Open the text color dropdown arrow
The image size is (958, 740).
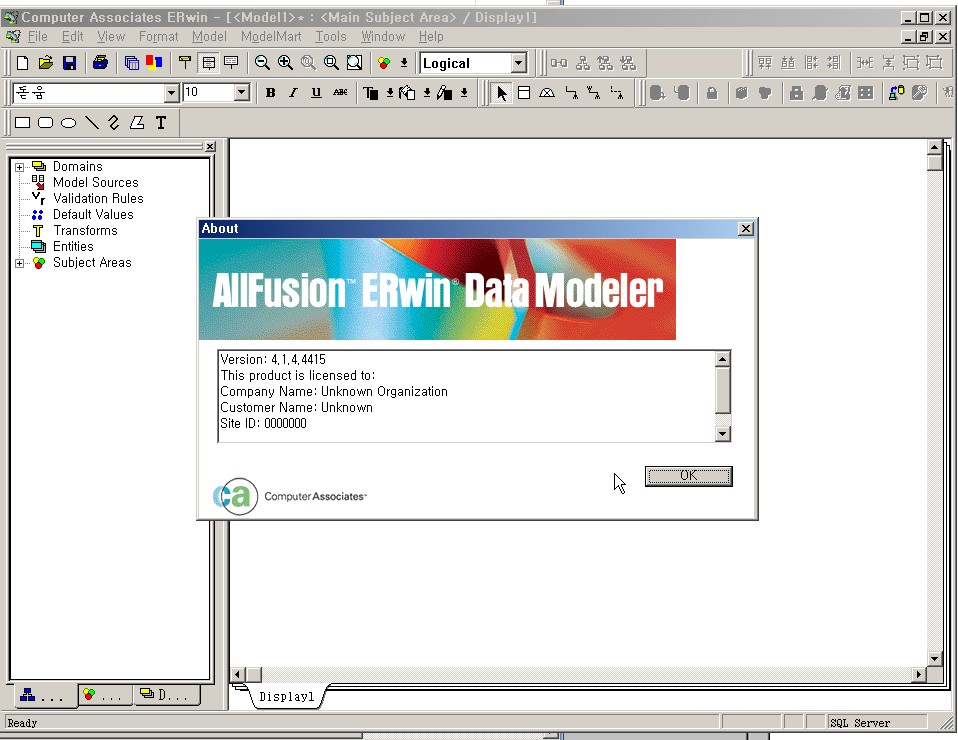tap(390, 93)
